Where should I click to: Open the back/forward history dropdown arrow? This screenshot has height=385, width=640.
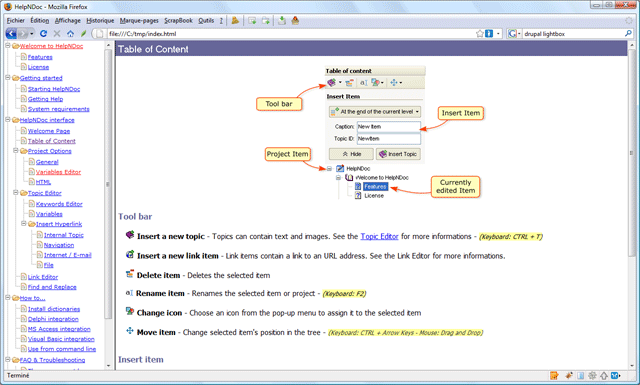point(31,33)
